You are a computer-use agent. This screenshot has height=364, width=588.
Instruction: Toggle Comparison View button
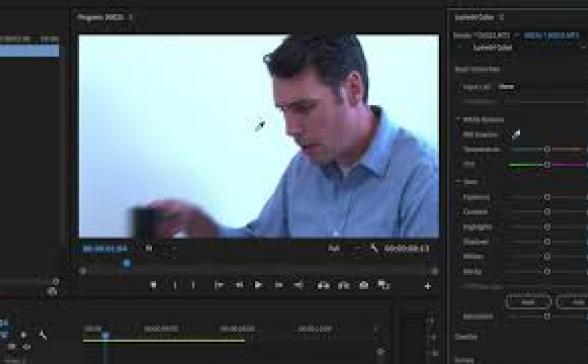383,285
